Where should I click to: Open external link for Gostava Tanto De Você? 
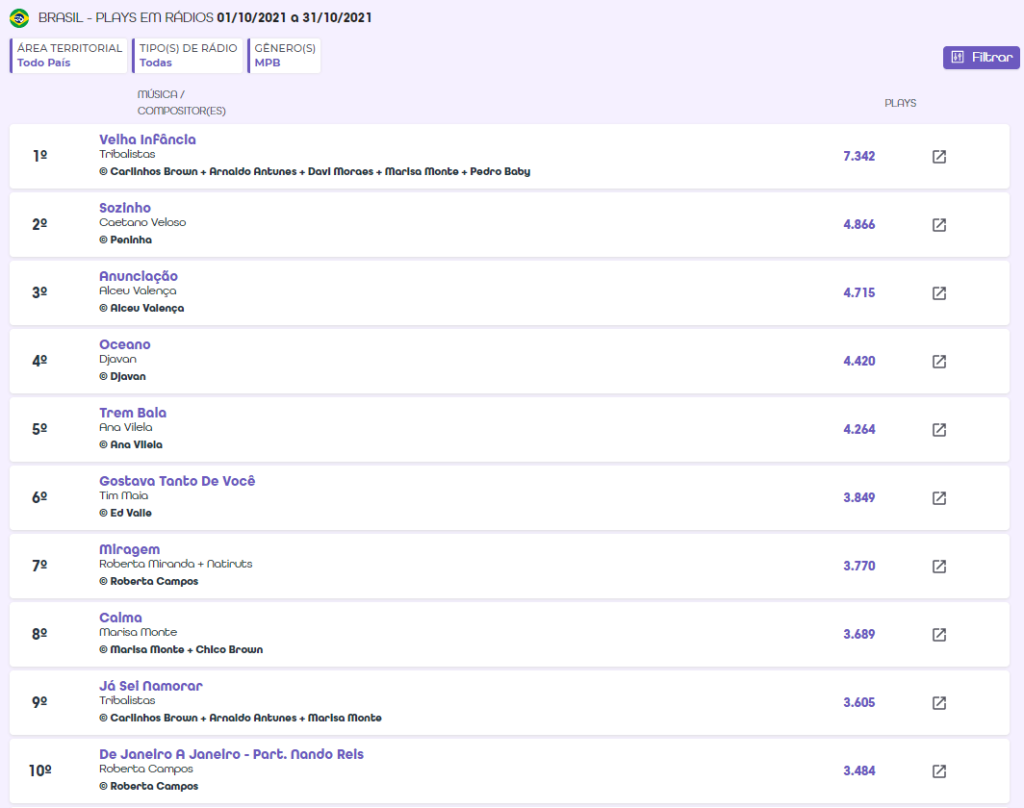point(939,498)
